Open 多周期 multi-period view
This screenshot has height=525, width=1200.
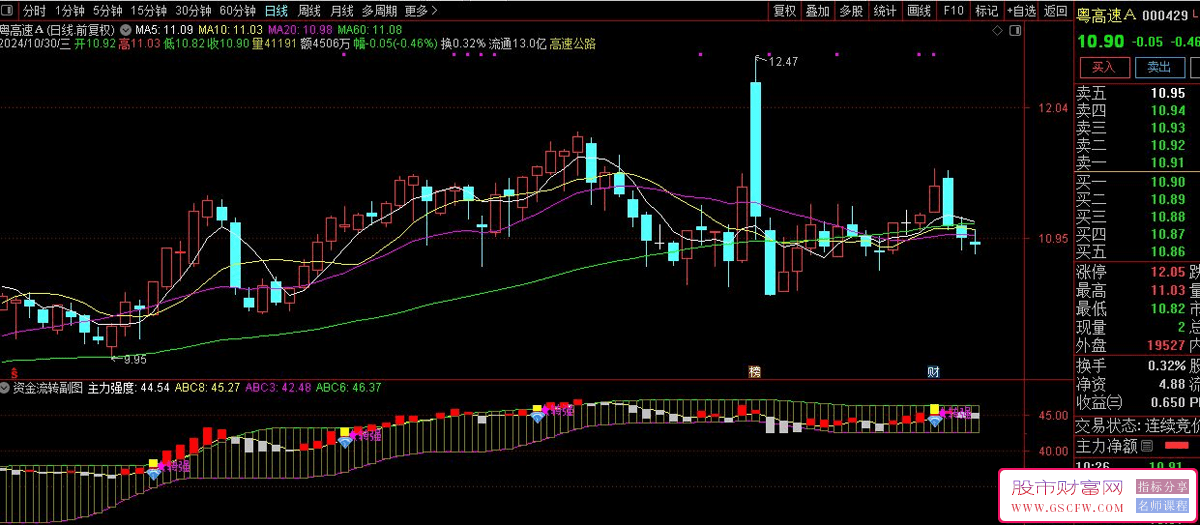(379, 11)
